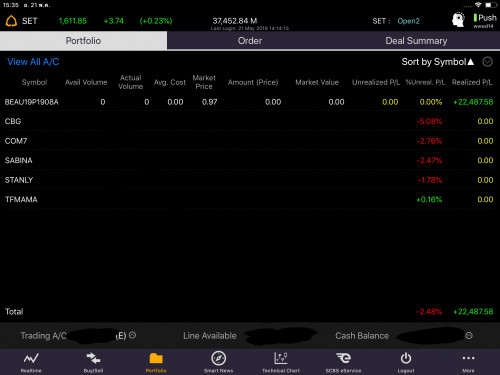Click the %Unreal. P/L column header
Screen dimensions: 500x375
coord(425,82)
